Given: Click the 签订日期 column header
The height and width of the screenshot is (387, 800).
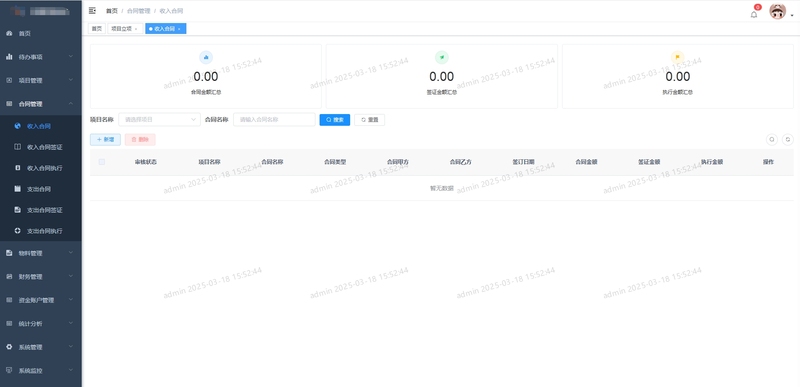Looking at the screenshot, I should 523,162.
